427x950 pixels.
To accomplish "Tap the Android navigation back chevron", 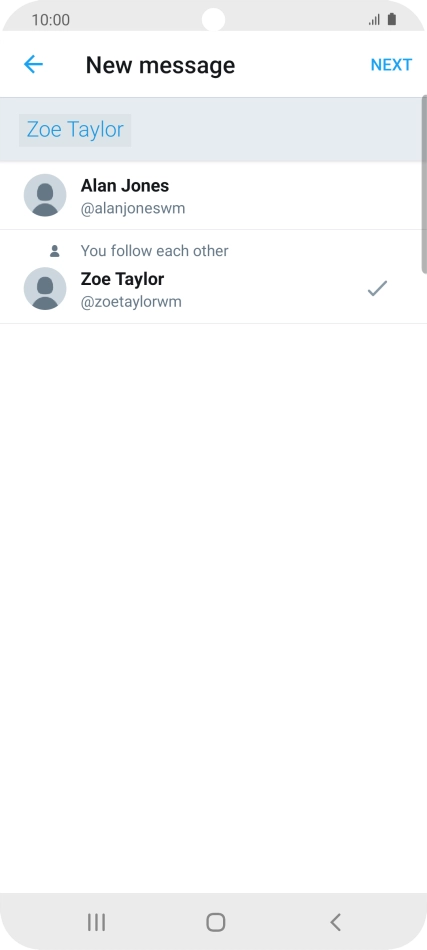I will pos(336,922).
